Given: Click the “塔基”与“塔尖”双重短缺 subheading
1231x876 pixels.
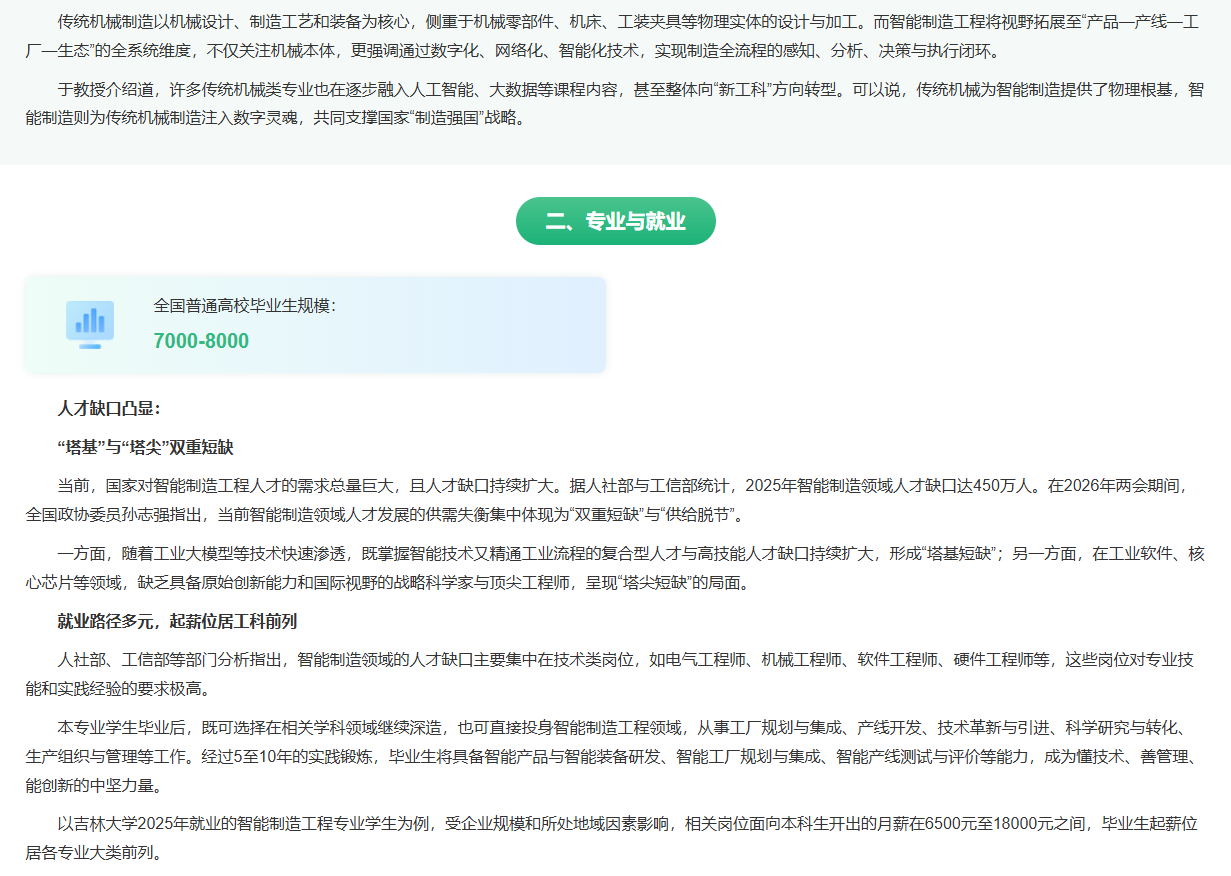Looking at the screenshot, I should click(x=145, y=447).
